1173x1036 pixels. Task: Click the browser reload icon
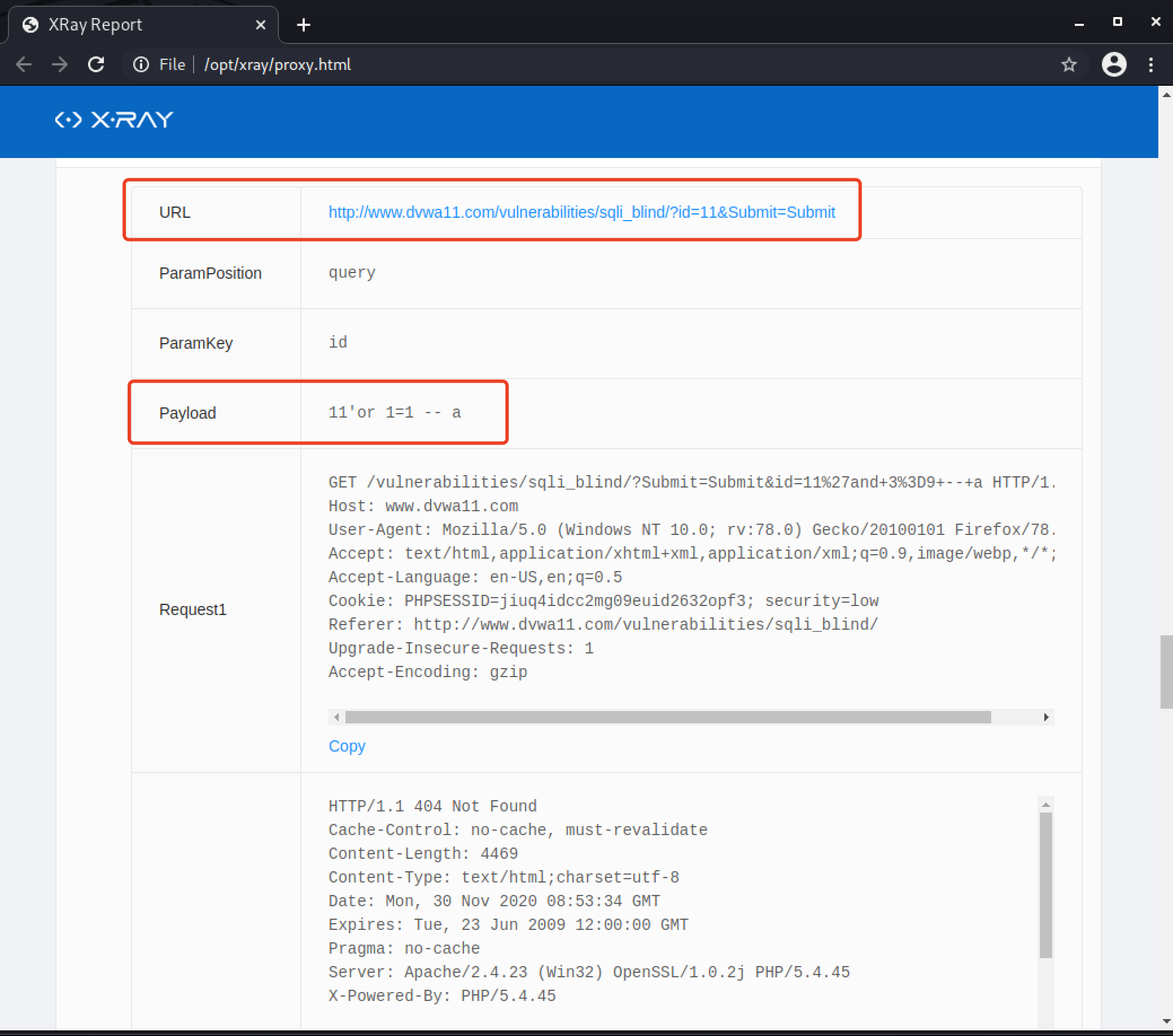point(96,64)
